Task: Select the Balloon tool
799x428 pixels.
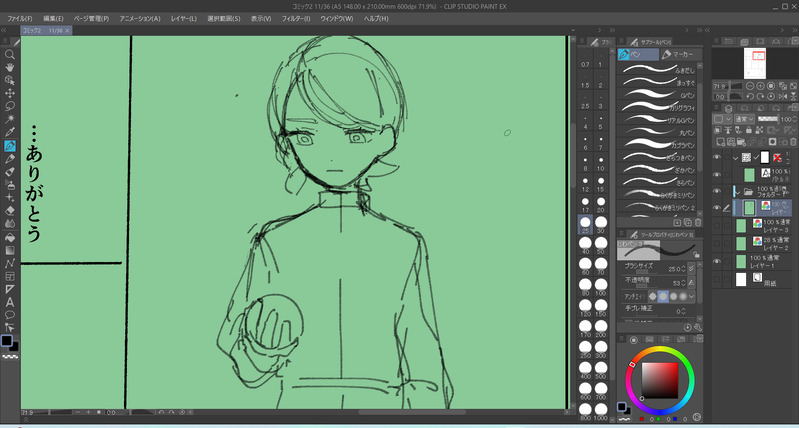Action: [x=10, y=315]
